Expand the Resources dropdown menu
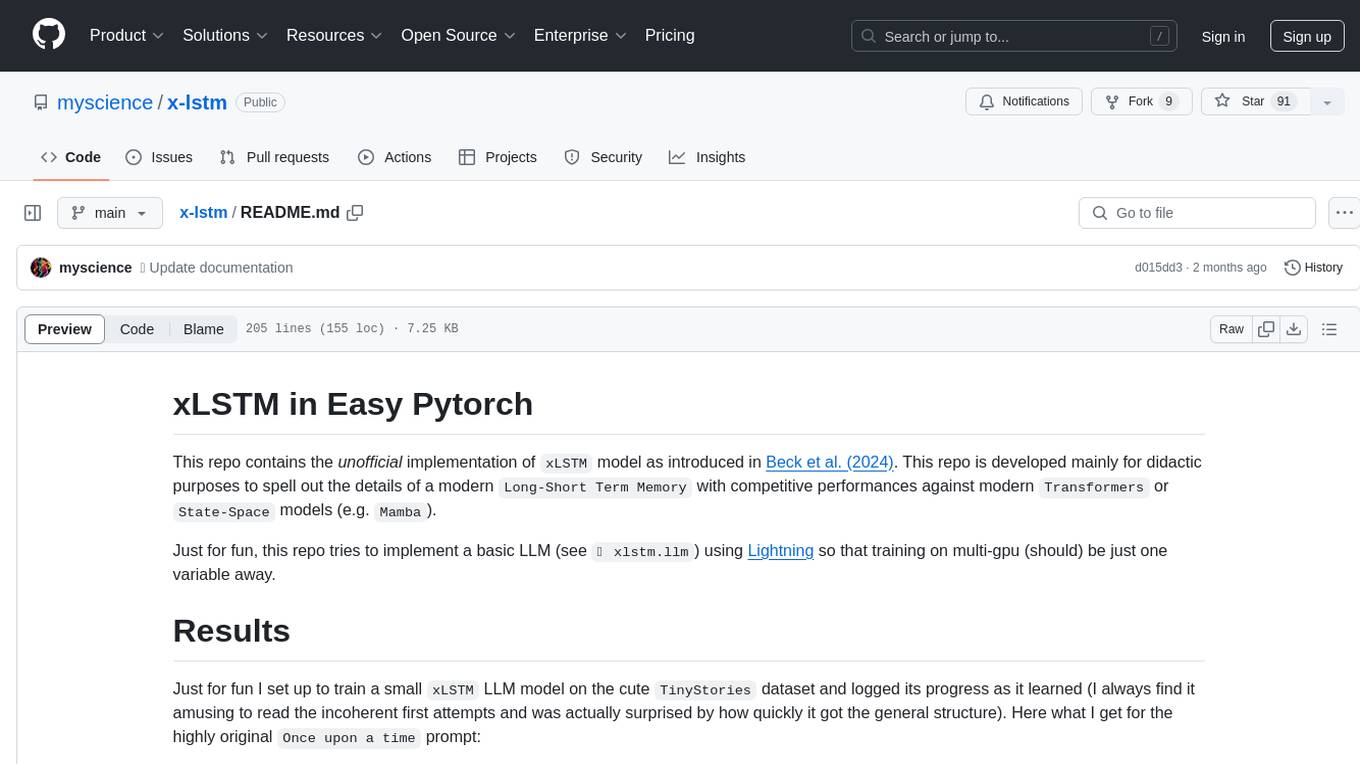The height and width of the screenshot is (764, 1360). (x=334, y=35)
